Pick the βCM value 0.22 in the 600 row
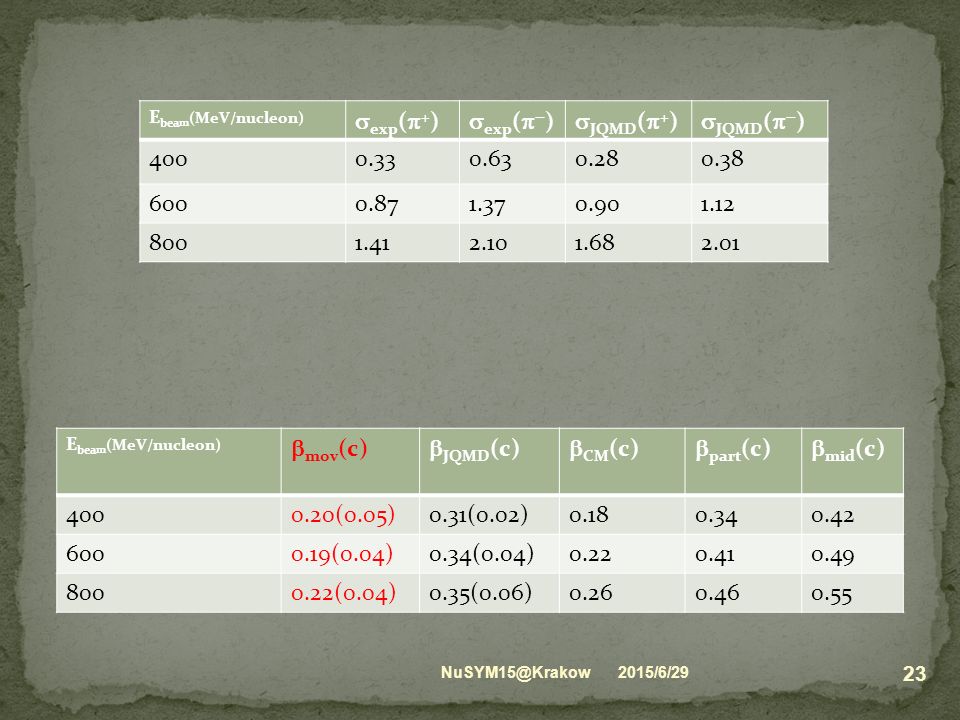Screen dimensions: 960x720 590,555
